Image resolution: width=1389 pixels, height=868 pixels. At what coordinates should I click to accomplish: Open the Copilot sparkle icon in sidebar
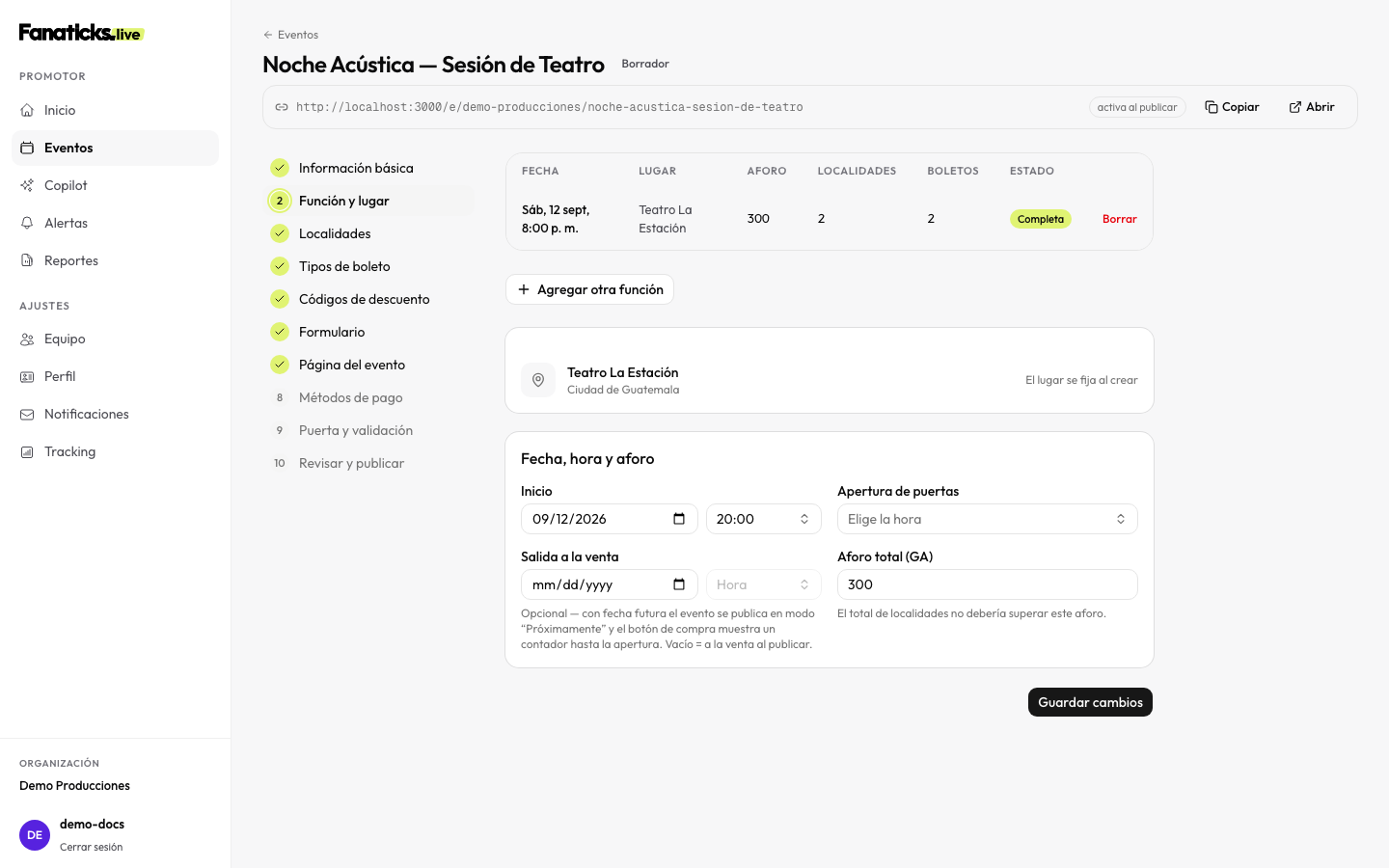[x=27, y=185]
